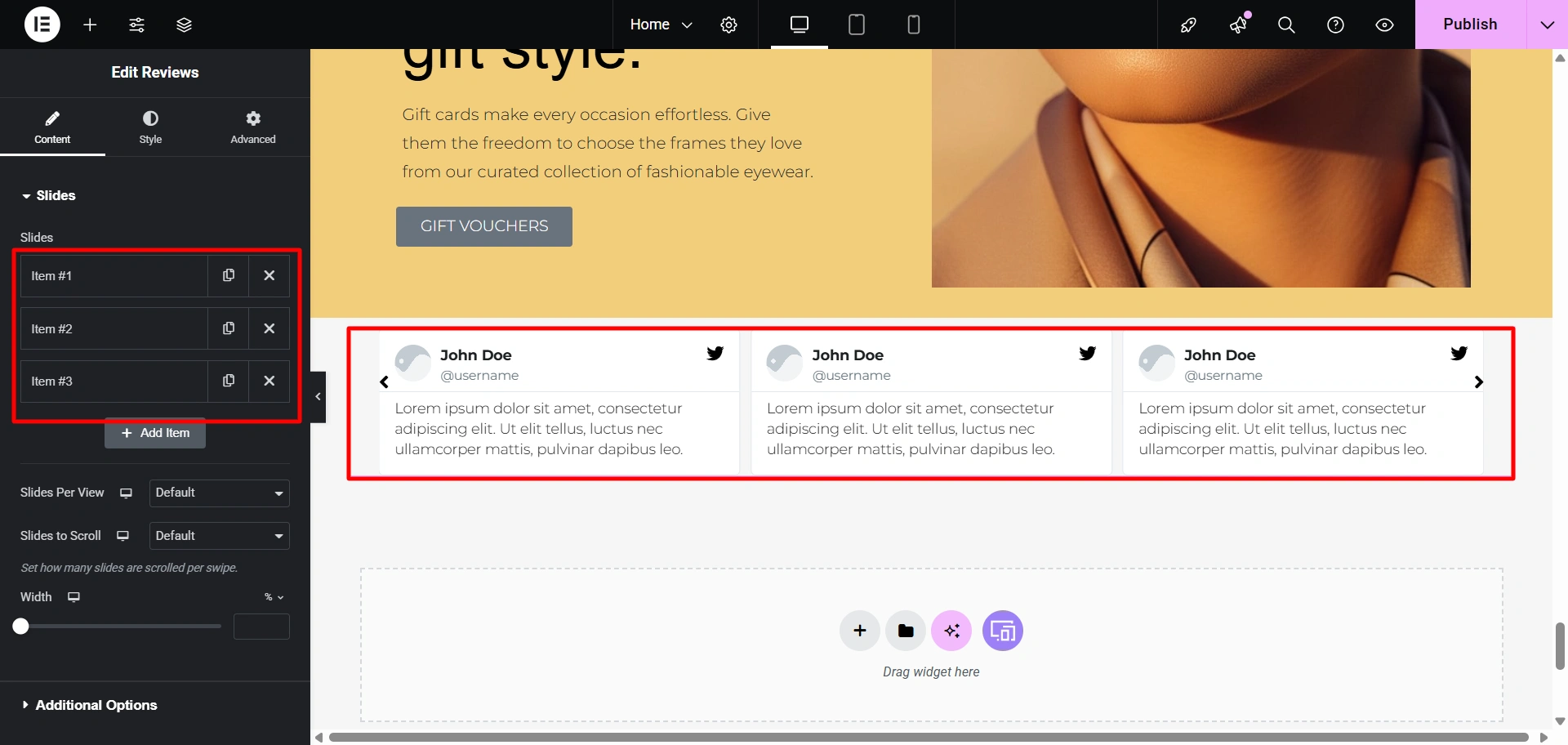Click the Add Item button
1568x745 pixels.
[x=155, y=433]
